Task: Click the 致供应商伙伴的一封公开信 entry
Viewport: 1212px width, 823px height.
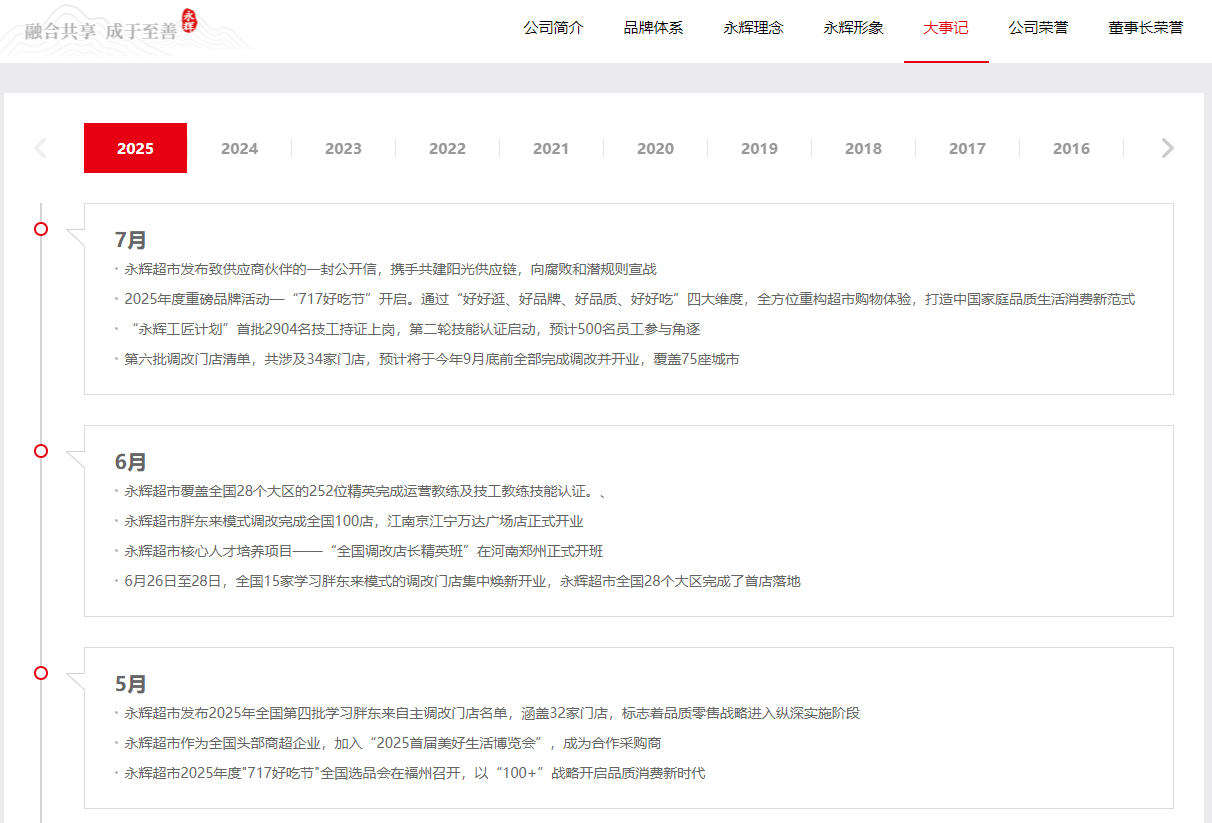Action: (391, 269)
